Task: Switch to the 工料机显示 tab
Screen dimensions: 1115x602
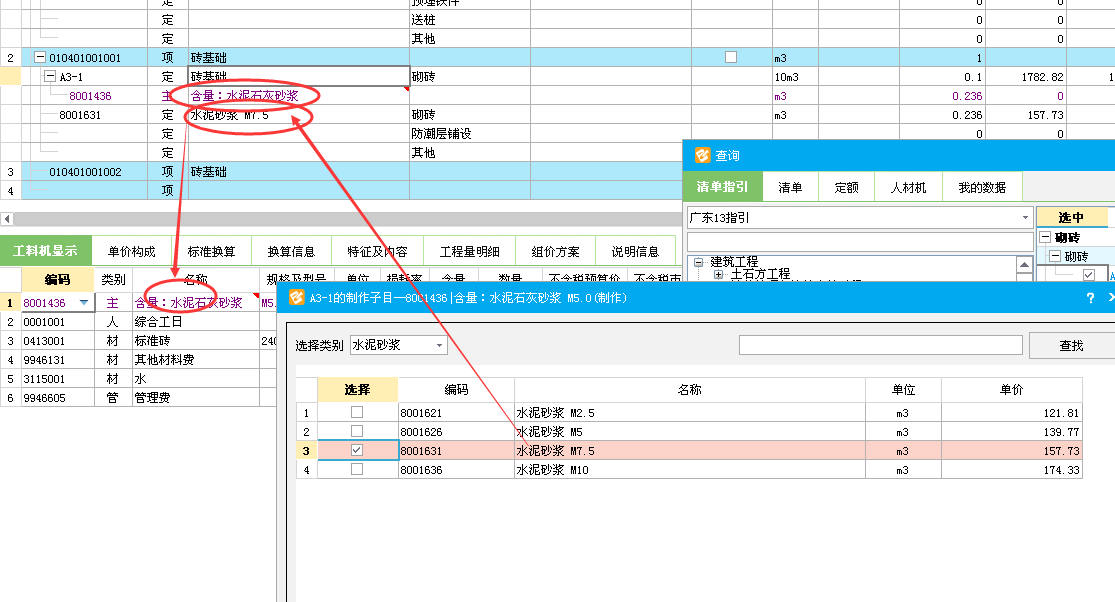Action: (x=46, y=251)
